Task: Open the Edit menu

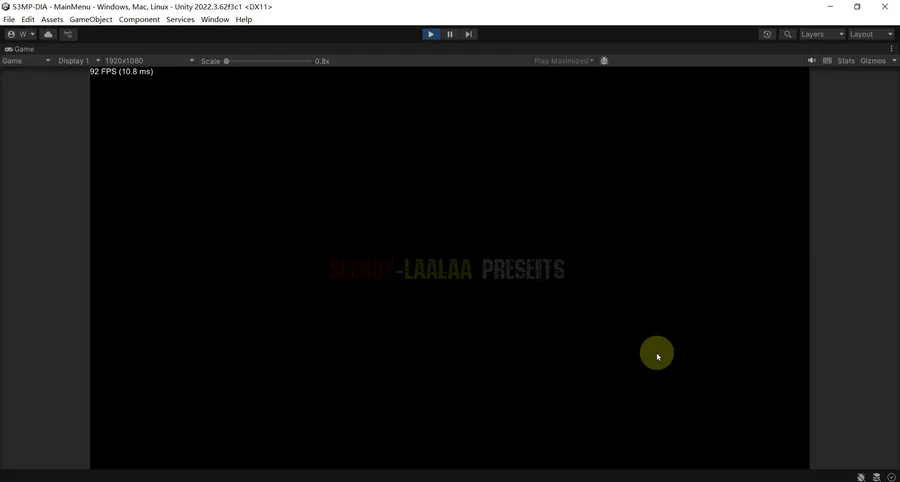Action: (28, 20)
